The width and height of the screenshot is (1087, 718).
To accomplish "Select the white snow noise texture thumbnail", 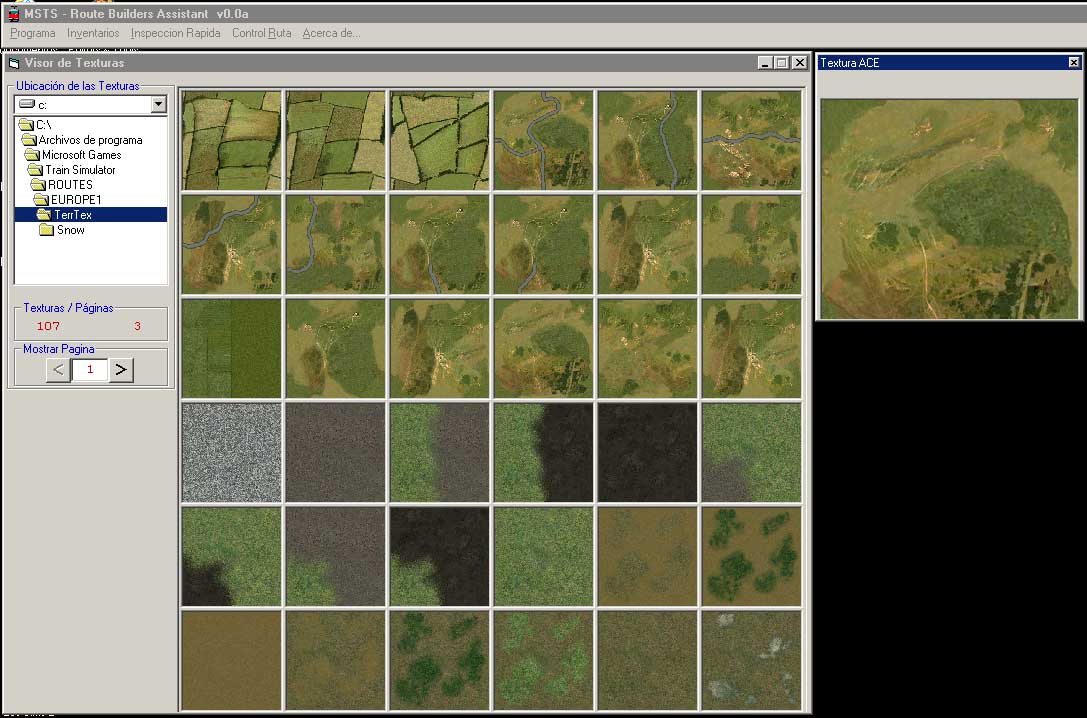I will [x=231, y=451].
